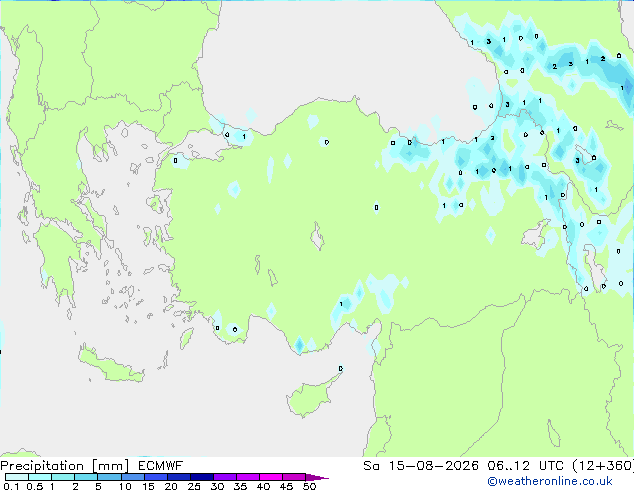The image size is (634, 490).
Task: Click the '50' legend scale label
Action: pyautogui.click(x=309, y=486)
